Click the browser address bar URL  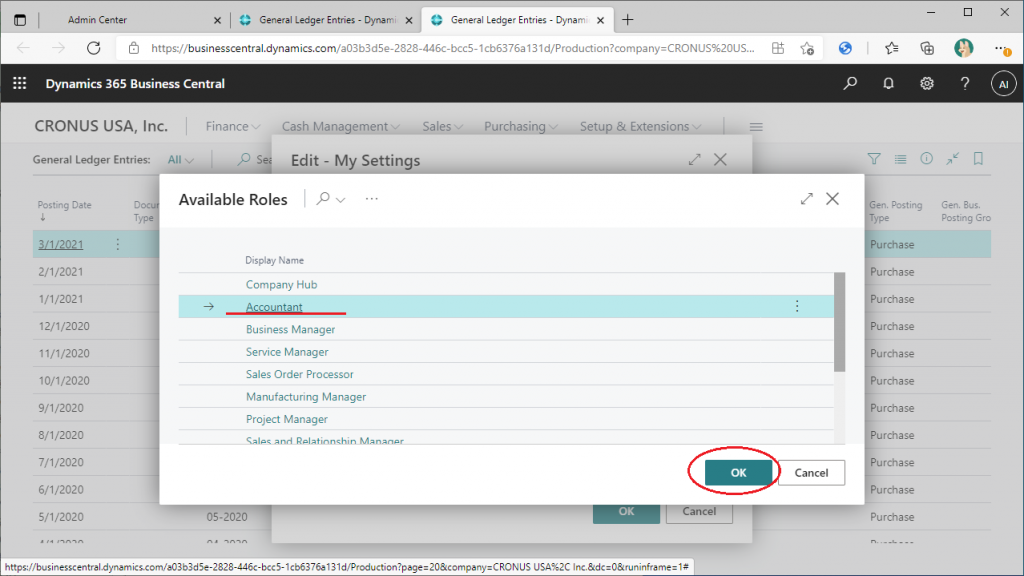453,48
